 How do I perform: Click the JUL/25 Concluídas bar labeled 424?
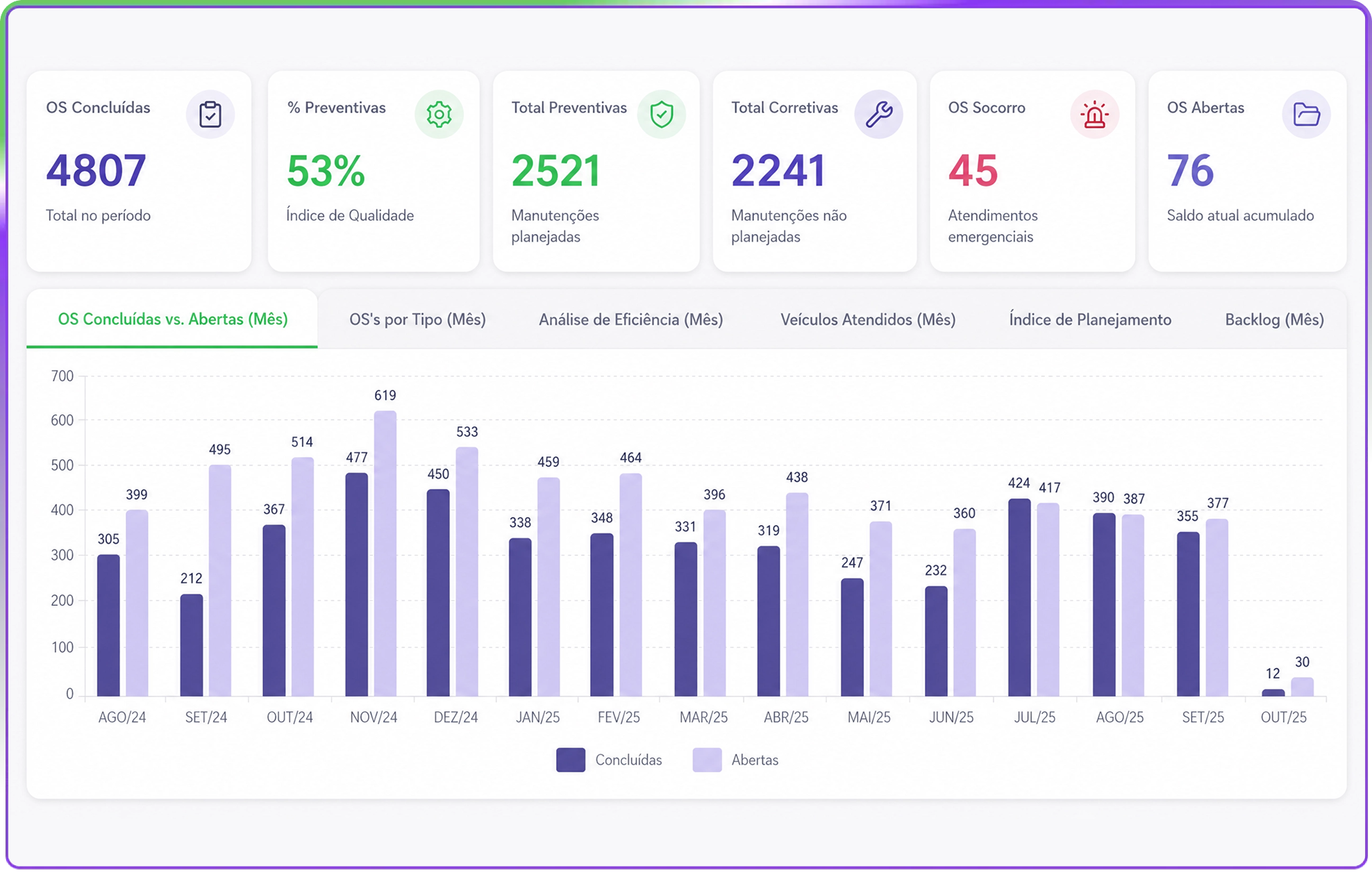coord(1019,597)
